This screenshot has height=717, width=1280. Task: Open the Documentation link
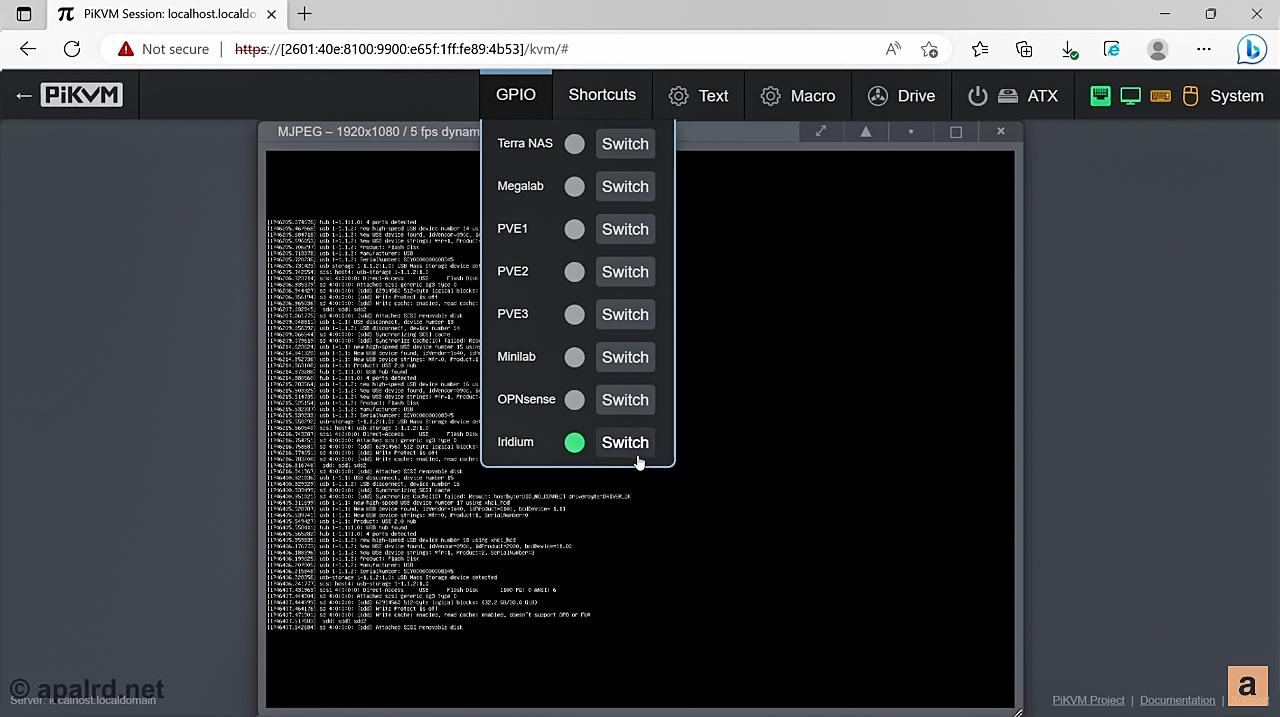(x=1177, y=700)
